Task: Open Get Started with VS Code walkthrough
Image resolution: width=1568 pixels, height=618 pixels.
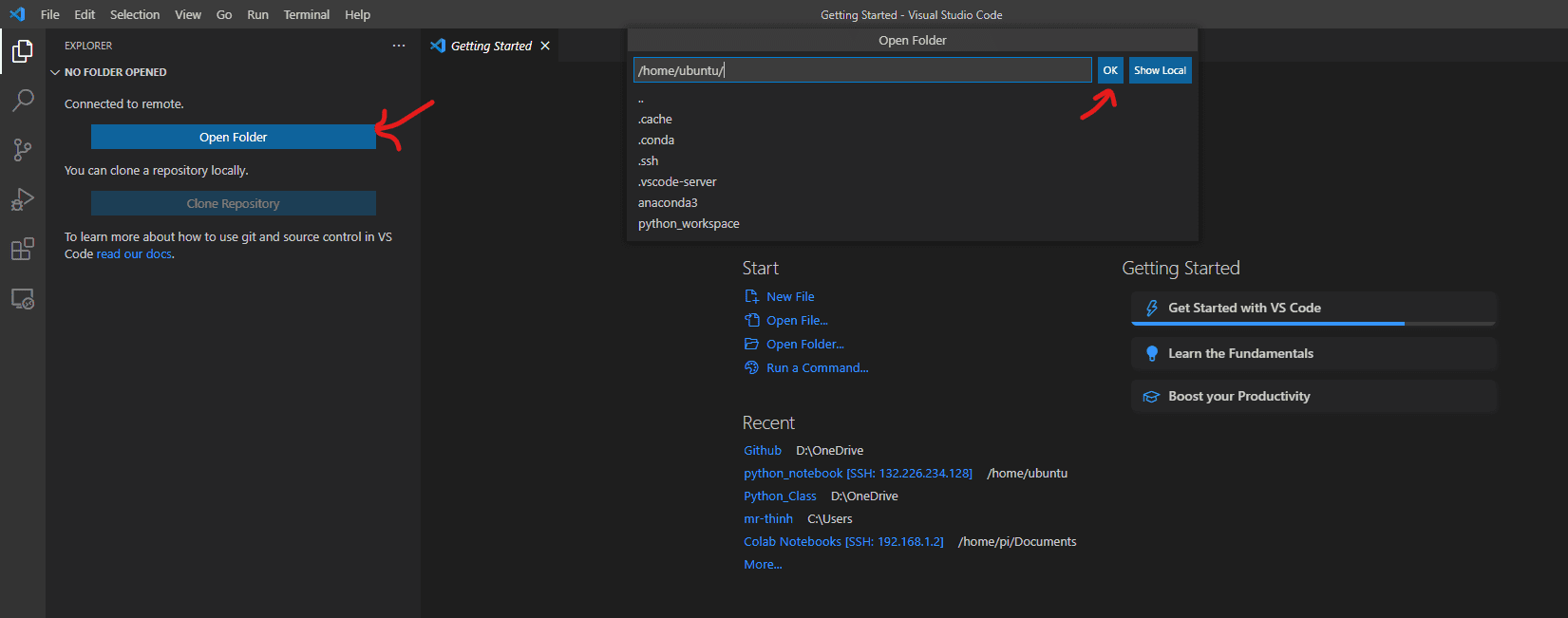Action: (1313, 309)
